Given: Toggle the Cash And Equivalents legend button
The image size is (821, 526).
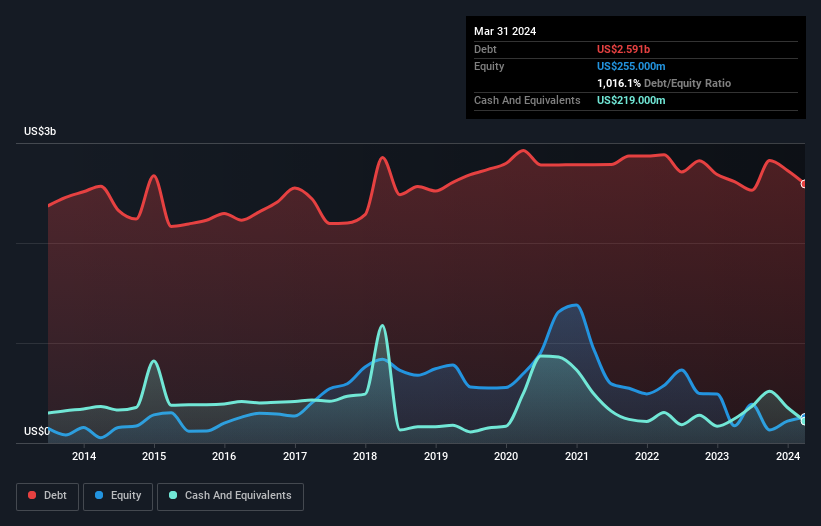Looking at the screenshot, I should click(x=230, y=496).
